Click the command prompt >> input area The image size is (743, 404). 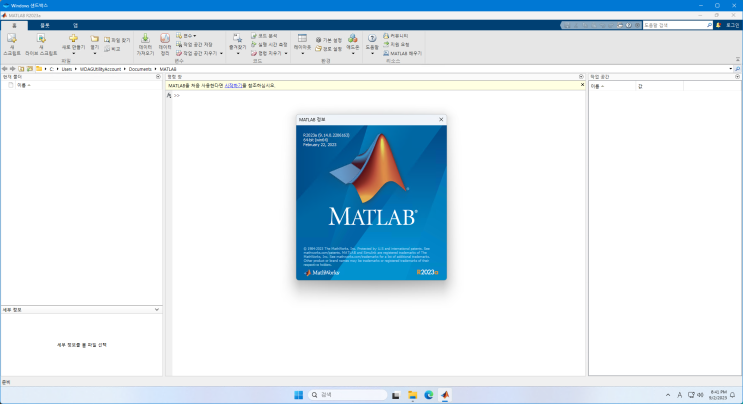379,96
